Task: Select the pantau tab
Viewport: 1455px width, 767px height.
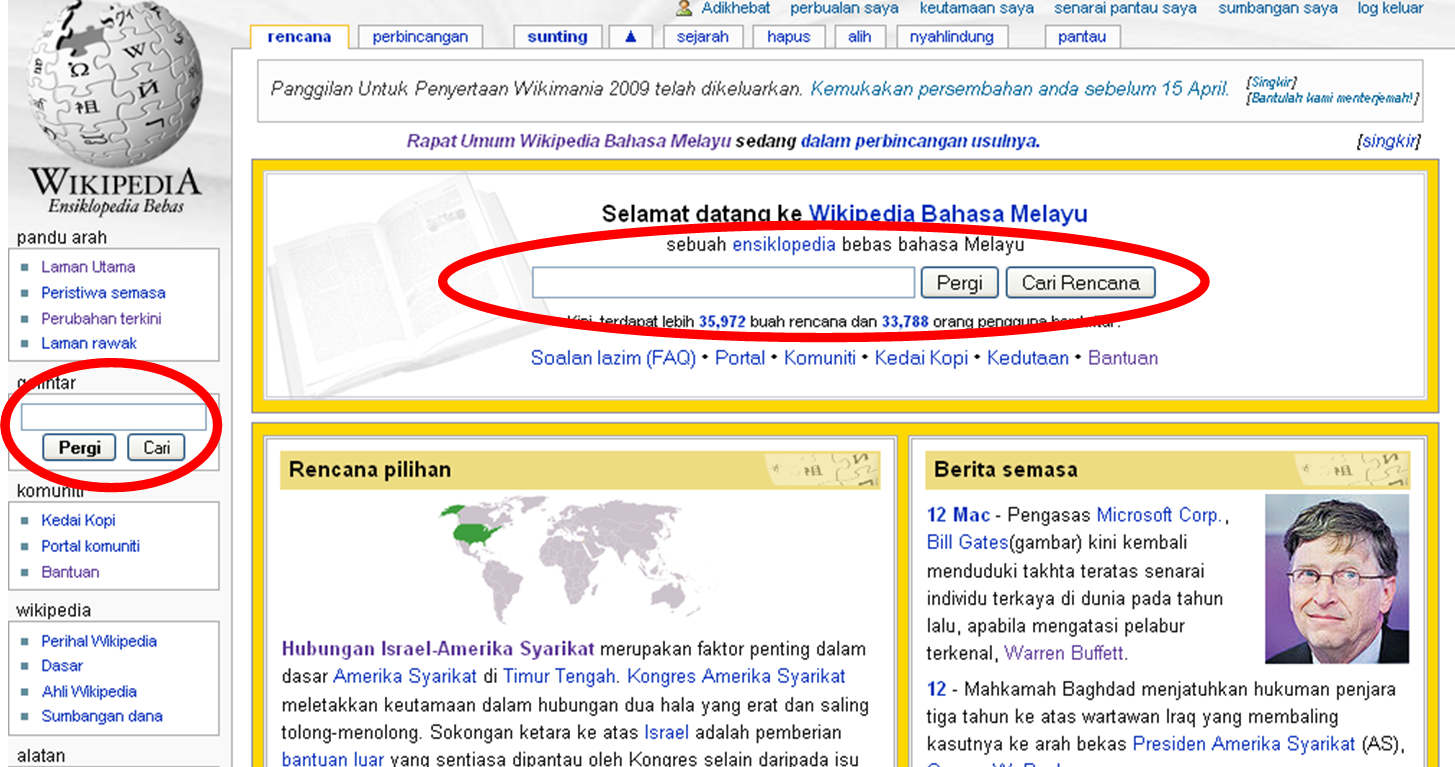Action: 1082,37
